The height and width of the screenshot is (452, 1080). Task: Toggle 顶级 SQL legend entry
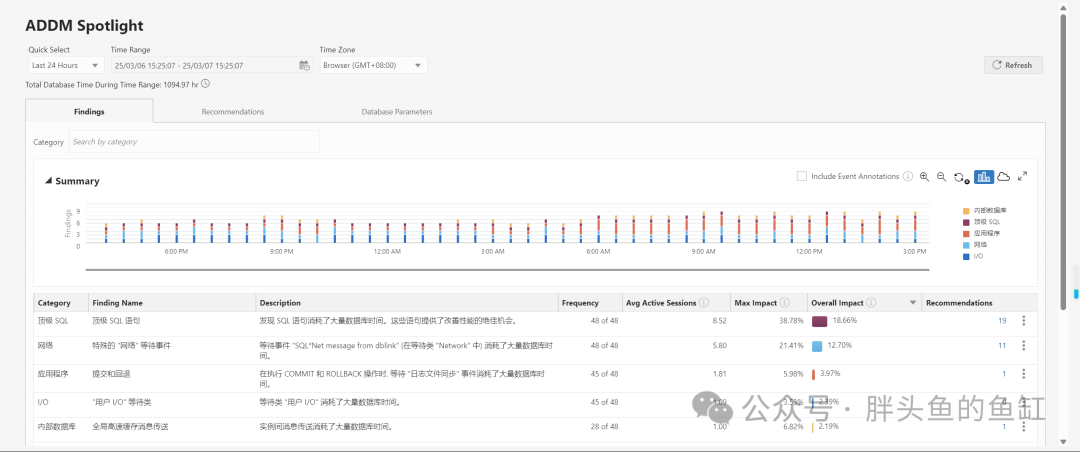[981, 221]
